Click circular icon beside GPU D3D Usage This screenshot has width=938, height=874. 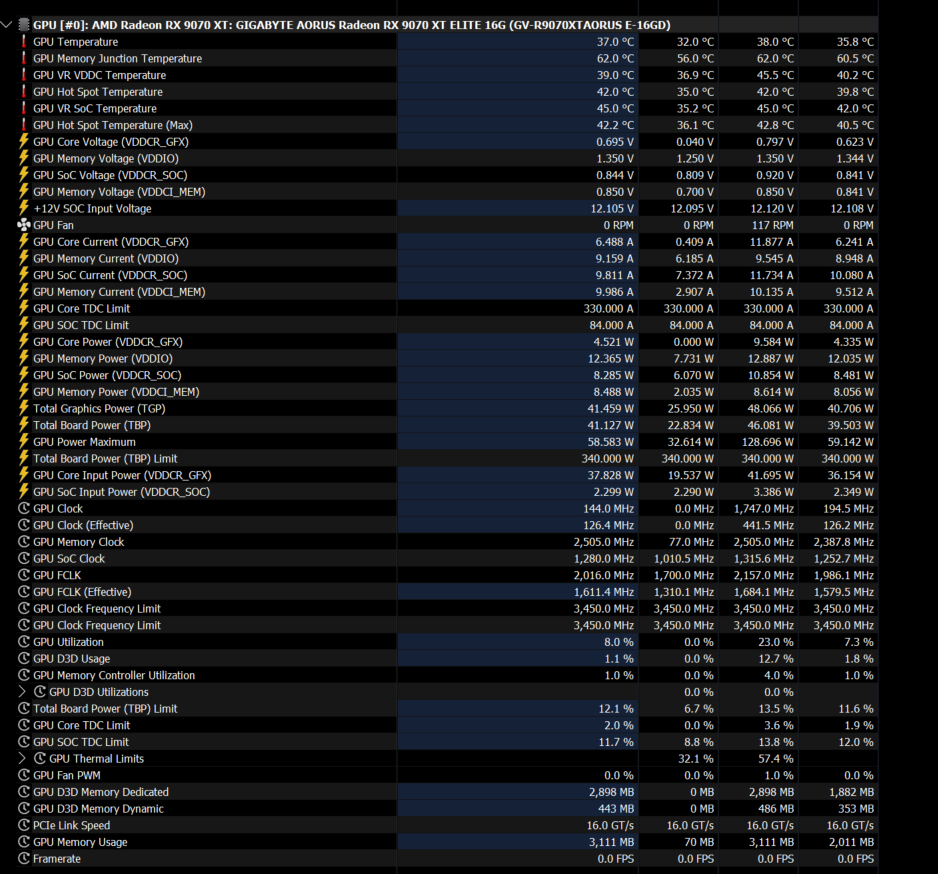click(24, 659)
